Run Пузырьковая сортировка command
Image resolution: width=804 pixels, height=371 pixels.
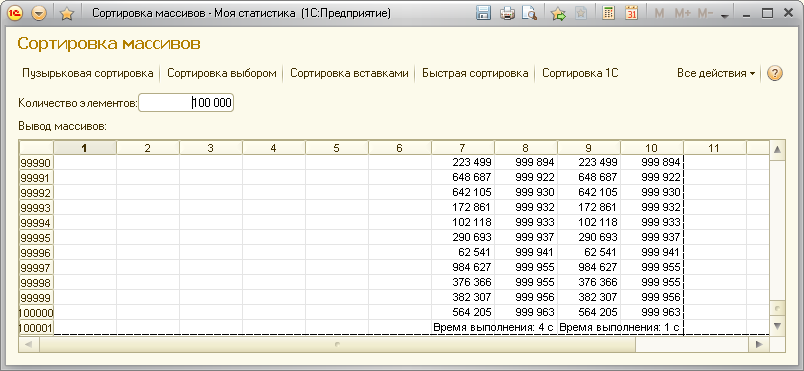88,73
